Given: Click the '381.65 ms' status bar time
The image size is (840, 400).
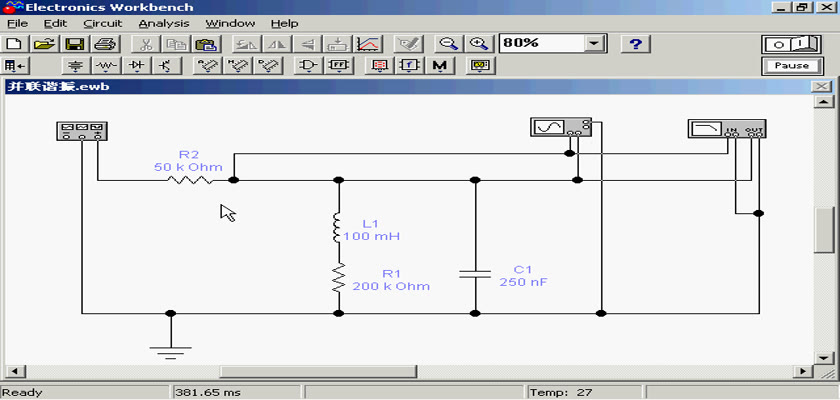Looking at the screenshot, I should (x=208, y=393).
